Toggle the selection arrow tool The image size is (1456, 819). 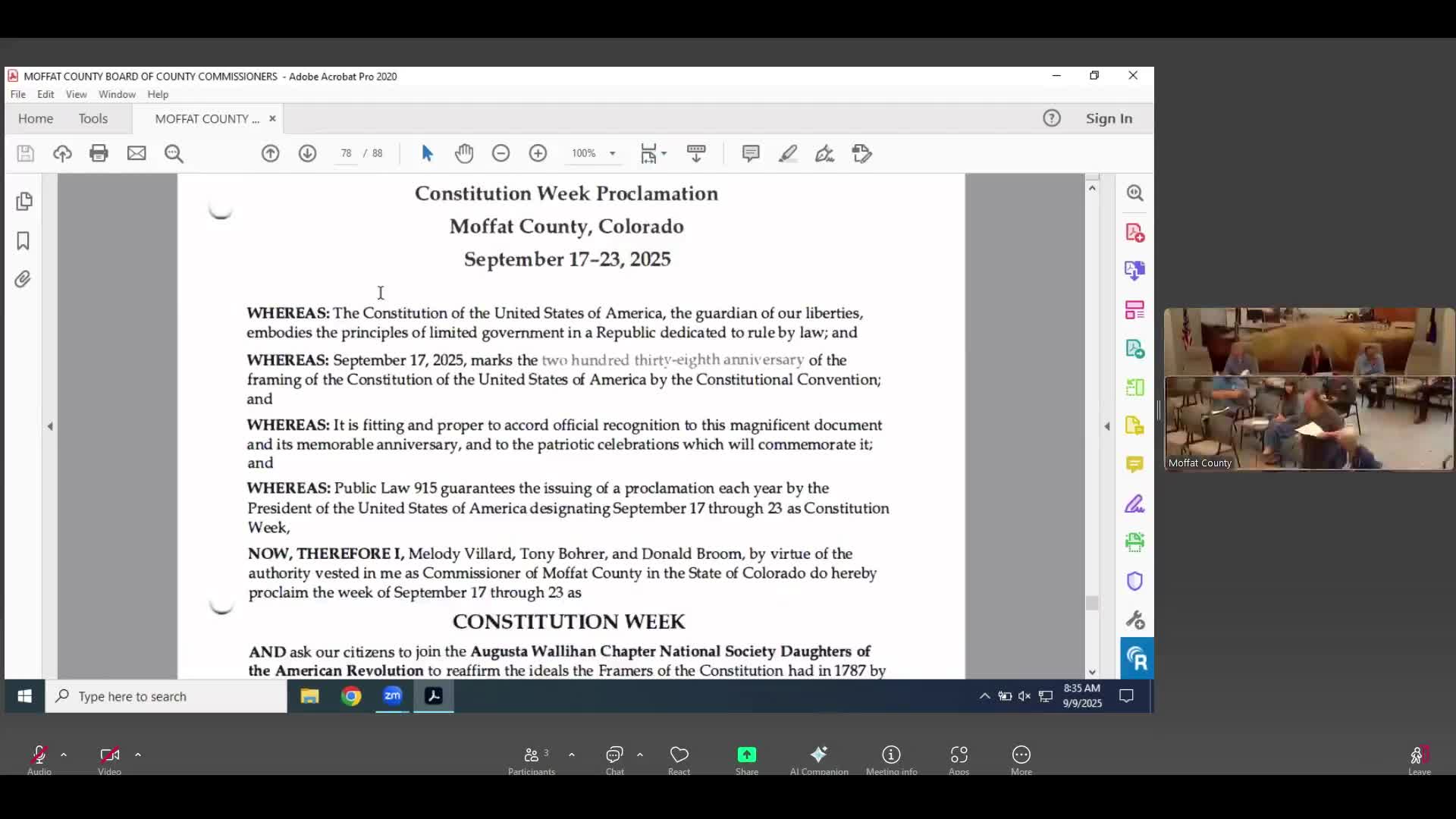click(427, 153)
